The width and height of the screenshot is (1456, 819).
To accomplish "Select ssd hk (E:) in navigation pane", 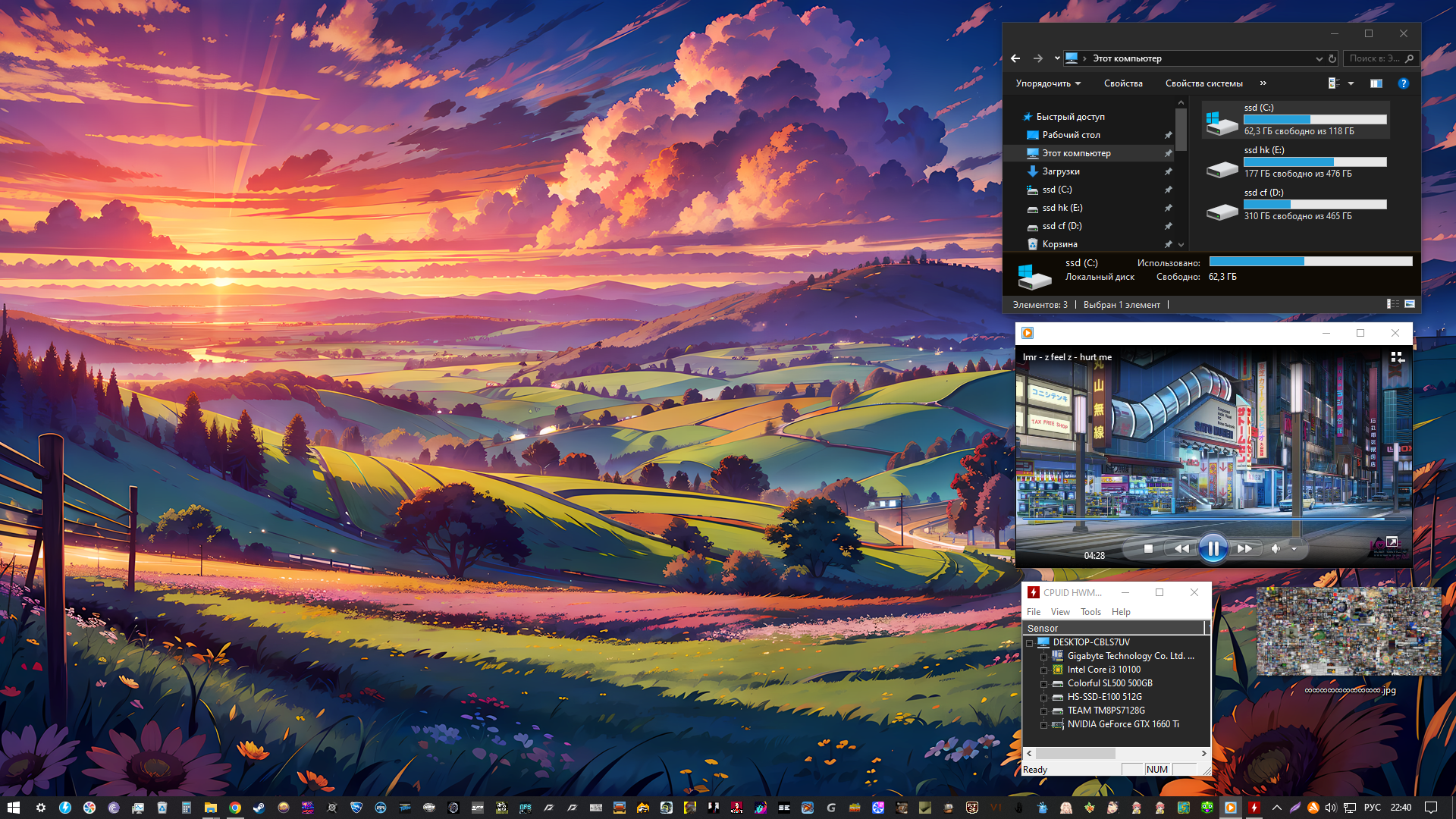I will (x=1062, y=208).
